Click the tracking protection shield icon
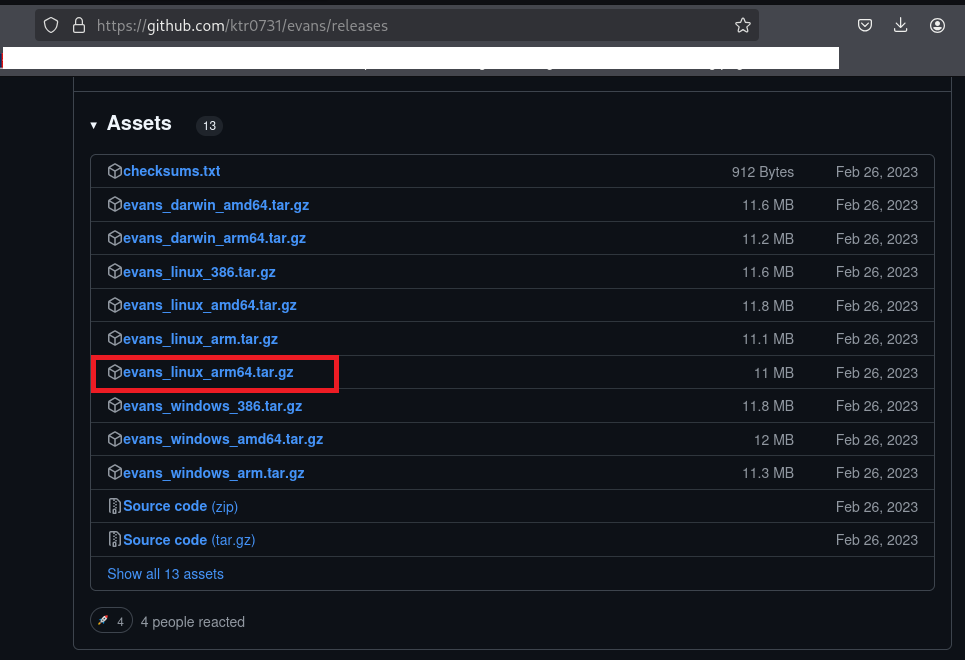 51,25
